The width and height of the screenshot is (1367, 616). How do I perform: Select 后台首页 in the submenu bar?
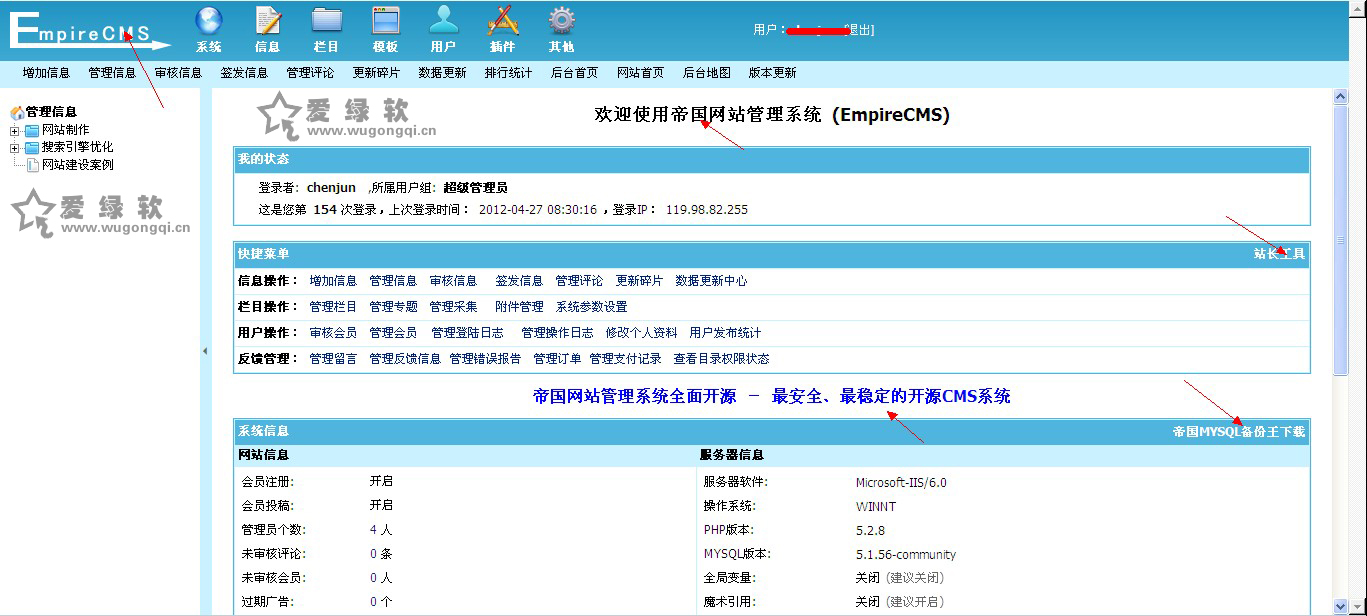[574, 73]
